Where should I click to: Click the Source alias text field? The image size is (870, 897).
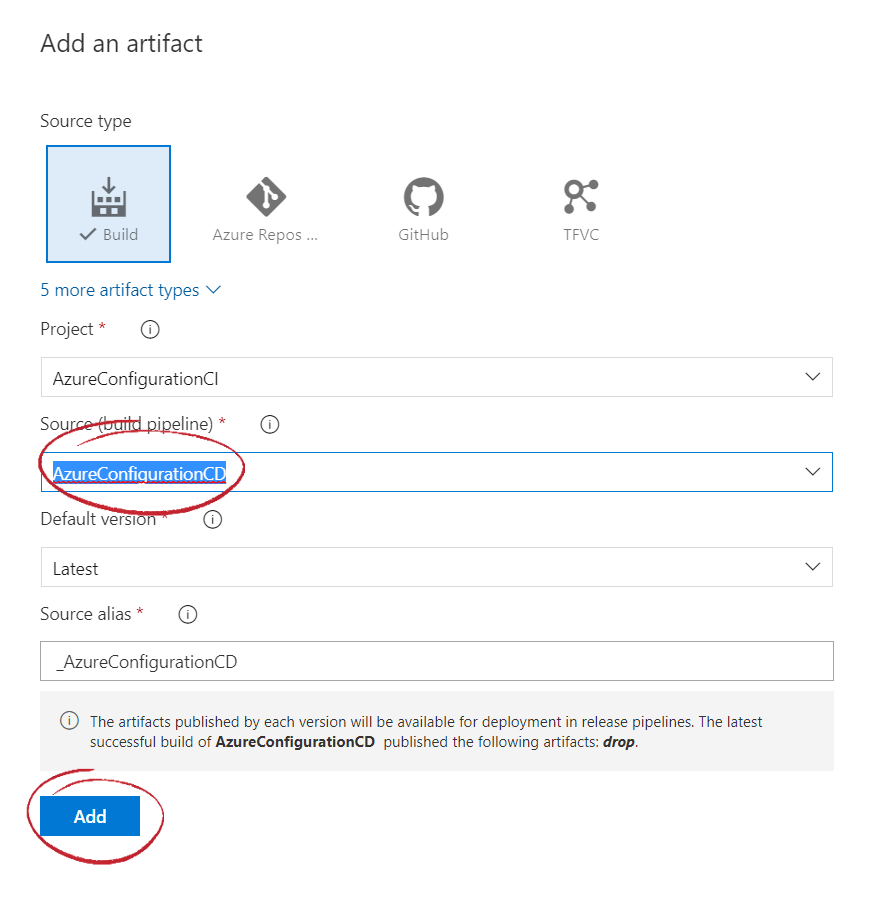tap(436, 661)
